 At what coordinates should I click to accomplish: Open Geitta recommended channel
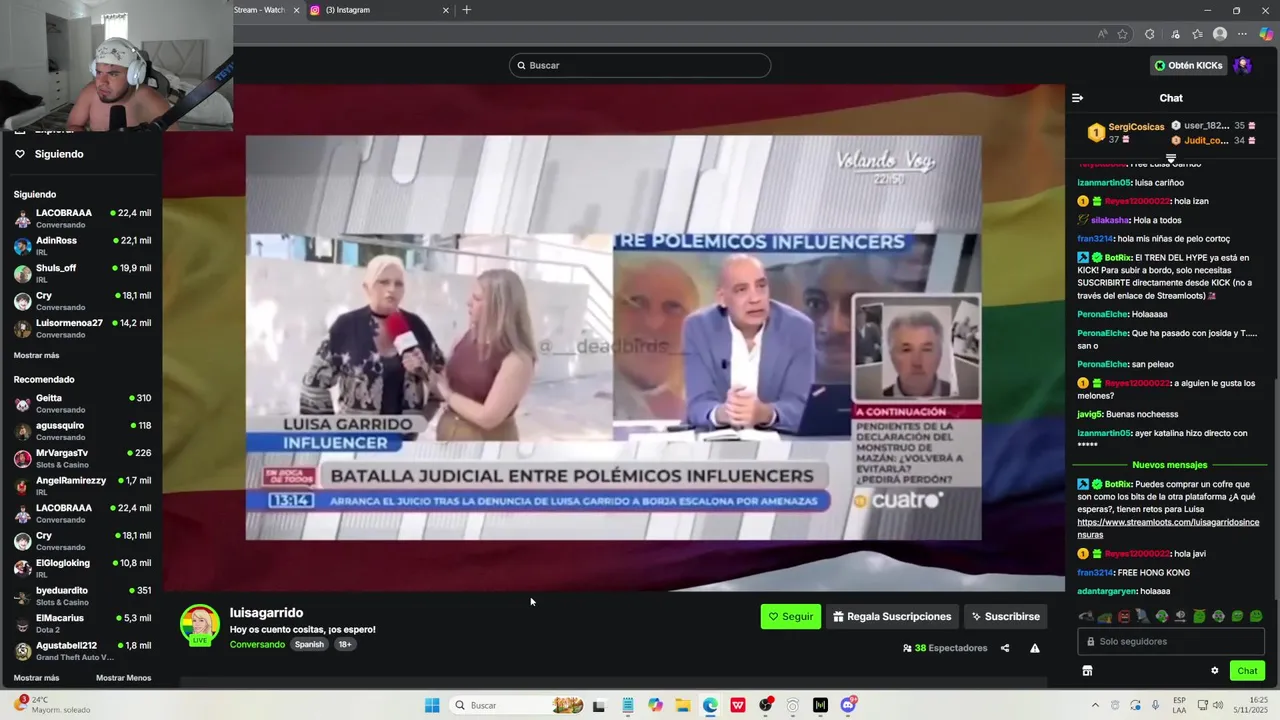(x=82, y=403)
